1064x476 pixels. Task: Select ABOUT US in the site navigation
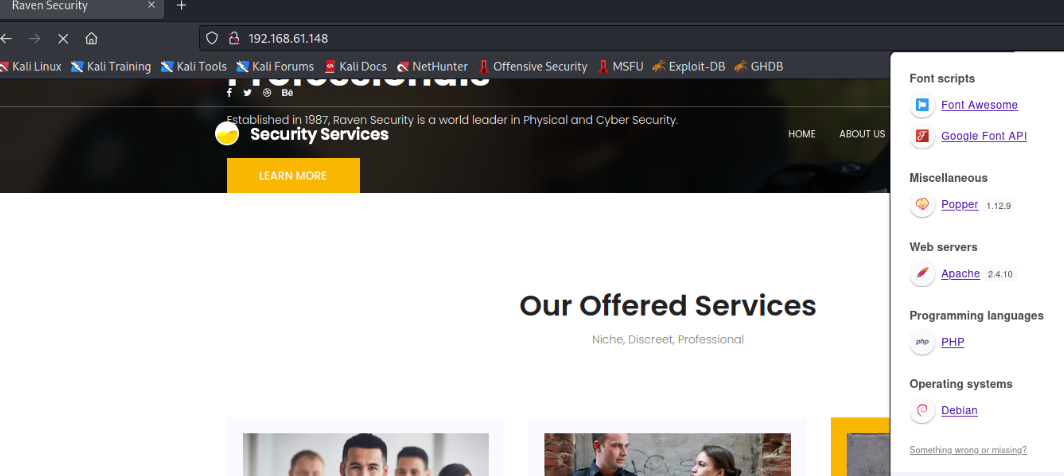(x=862, y=134)
